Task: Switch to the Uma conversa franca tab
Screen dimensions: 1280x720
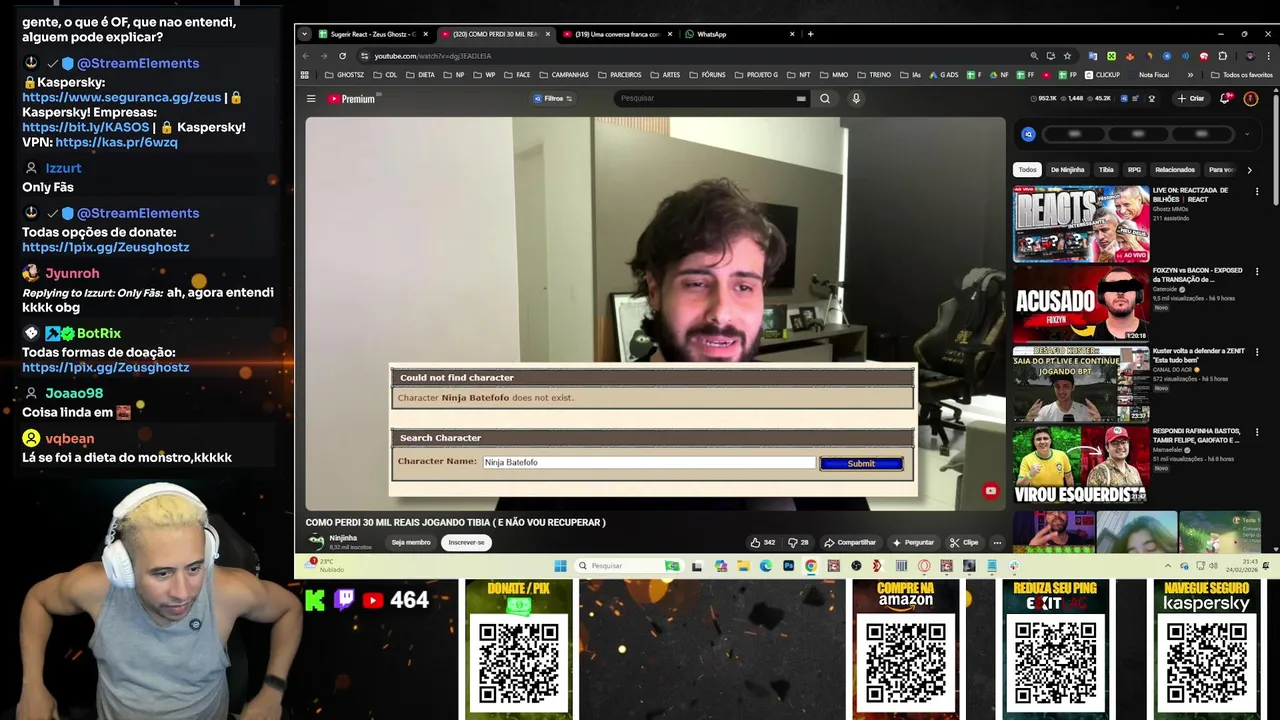Action: coord(617,34)
